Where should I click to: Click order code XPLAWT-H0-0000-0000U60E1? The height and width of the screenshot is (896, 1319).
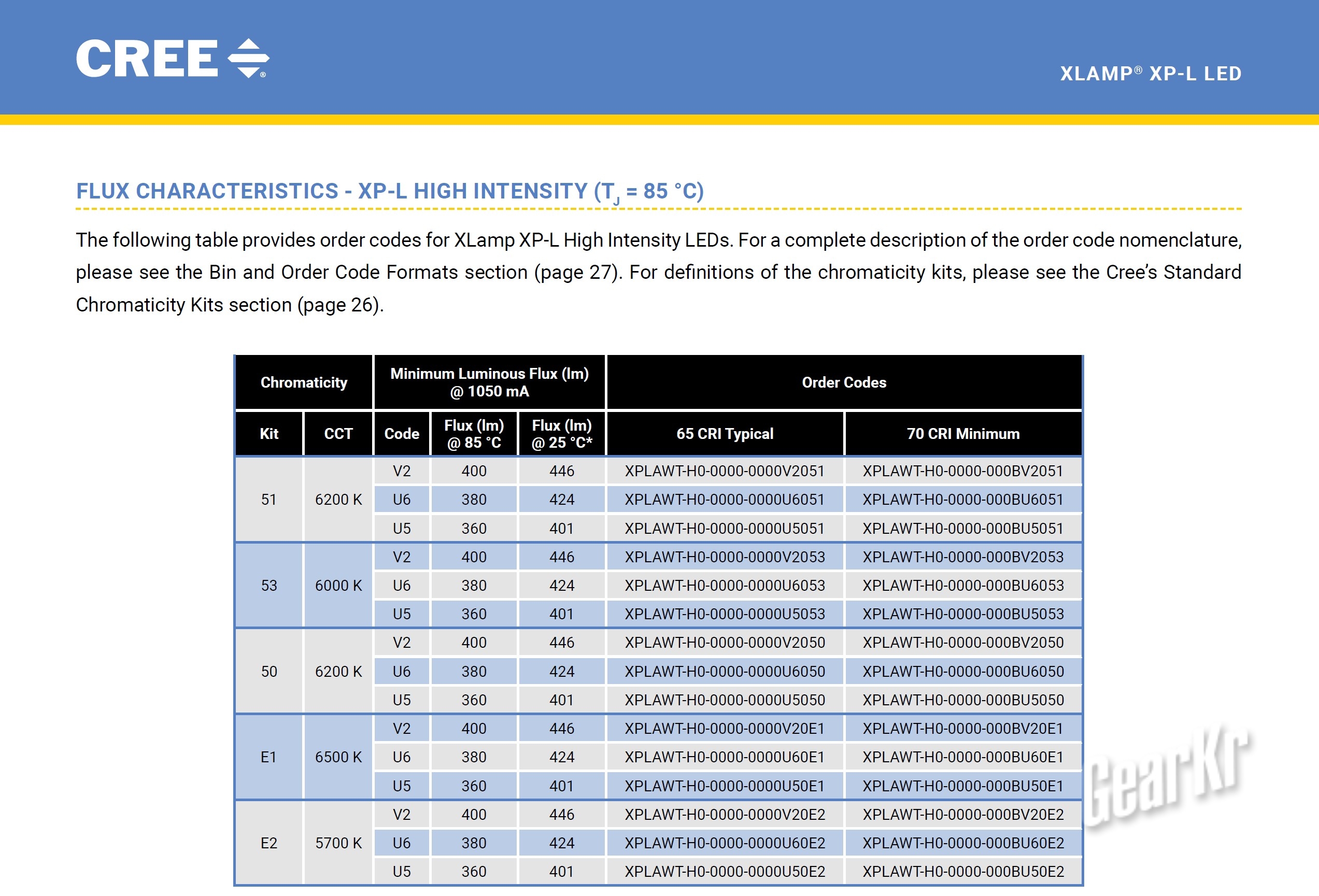725,757
